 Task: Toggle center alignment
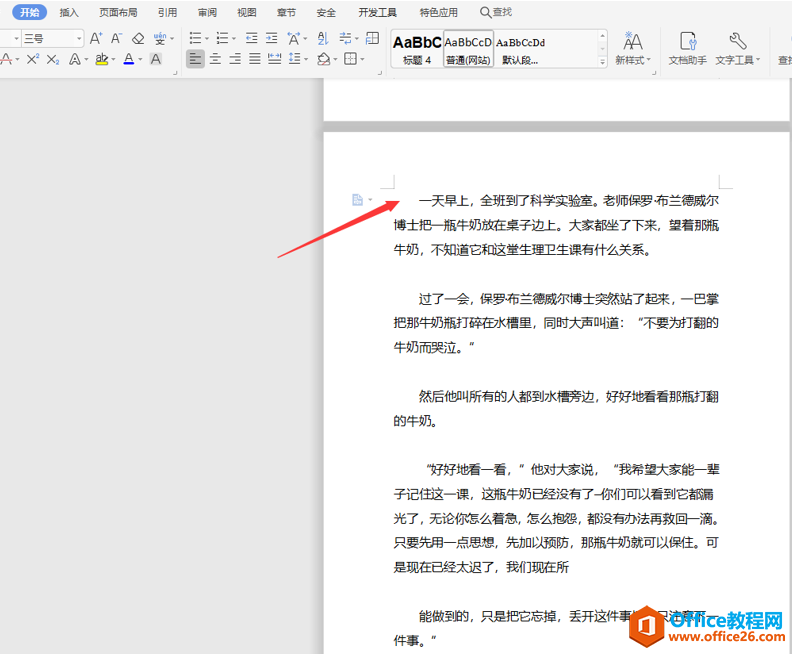coord(215,59)
